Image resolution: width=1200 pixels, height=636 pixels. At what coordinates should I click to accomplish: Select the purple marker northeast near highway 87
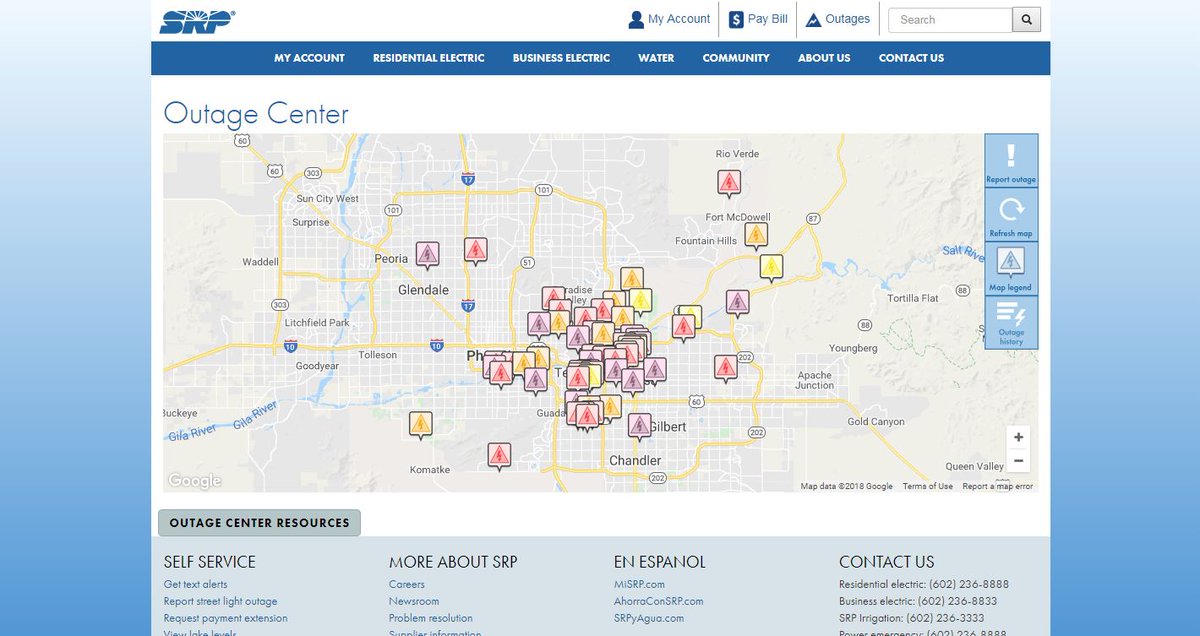(737, 302)
